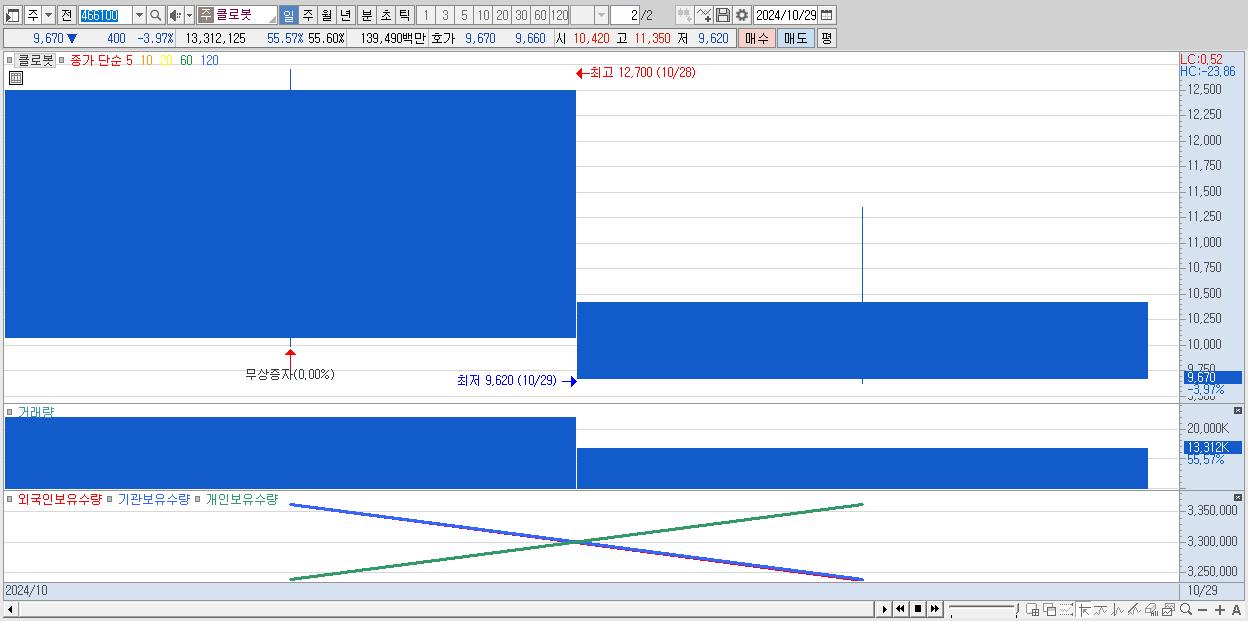Click the trend line drawing icon
The image size is (1248, 621).
pos(1101,610)
